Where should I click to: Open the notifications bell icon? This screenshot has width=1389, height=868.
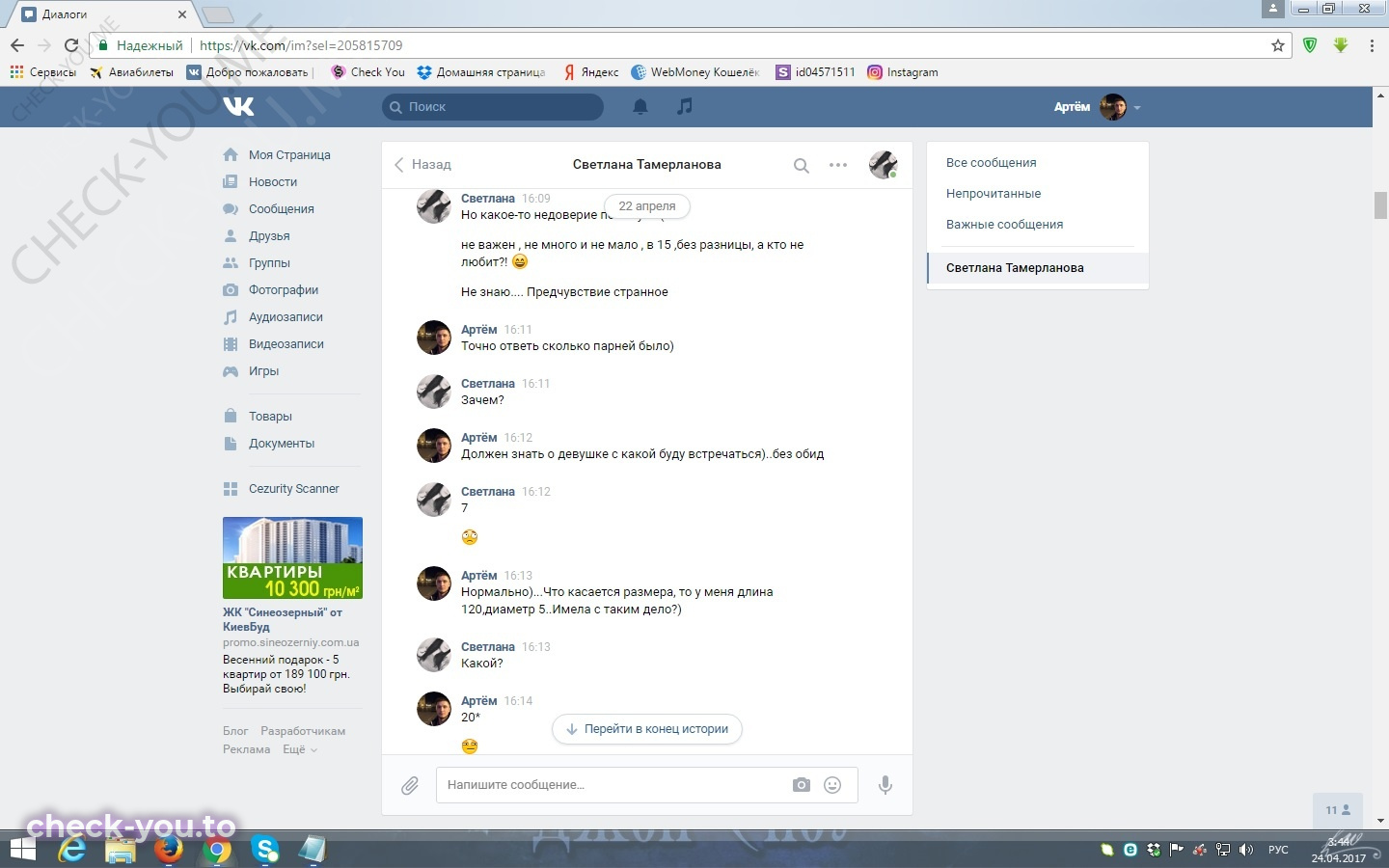(x=640, y=107)
